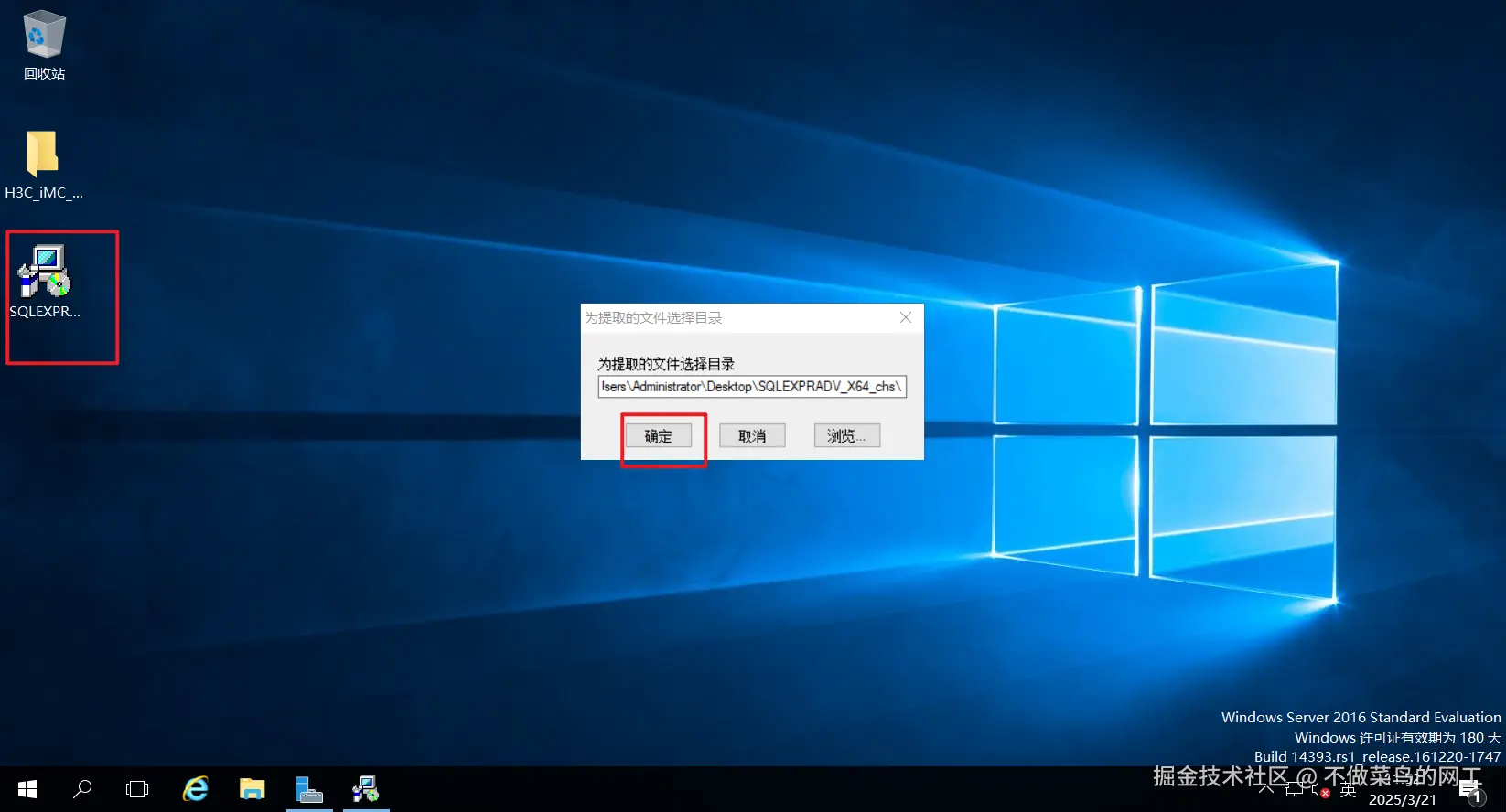Open the network status tray icon
Image resolution: width=1506 pixels, height=812 pixels.
[1293, 790]
